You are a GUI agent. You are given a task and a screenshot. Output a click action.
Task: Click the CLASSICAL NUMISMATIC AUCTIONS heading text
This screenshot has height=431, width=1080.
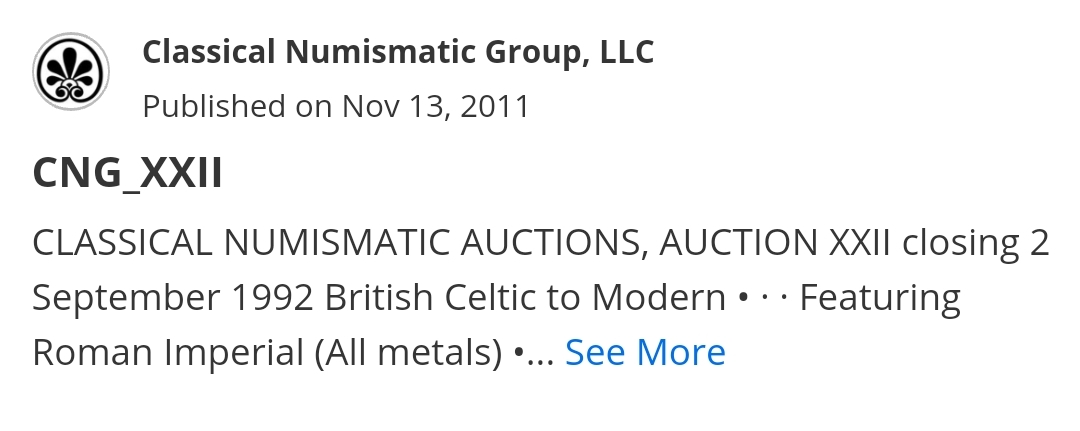pos(340,242)
